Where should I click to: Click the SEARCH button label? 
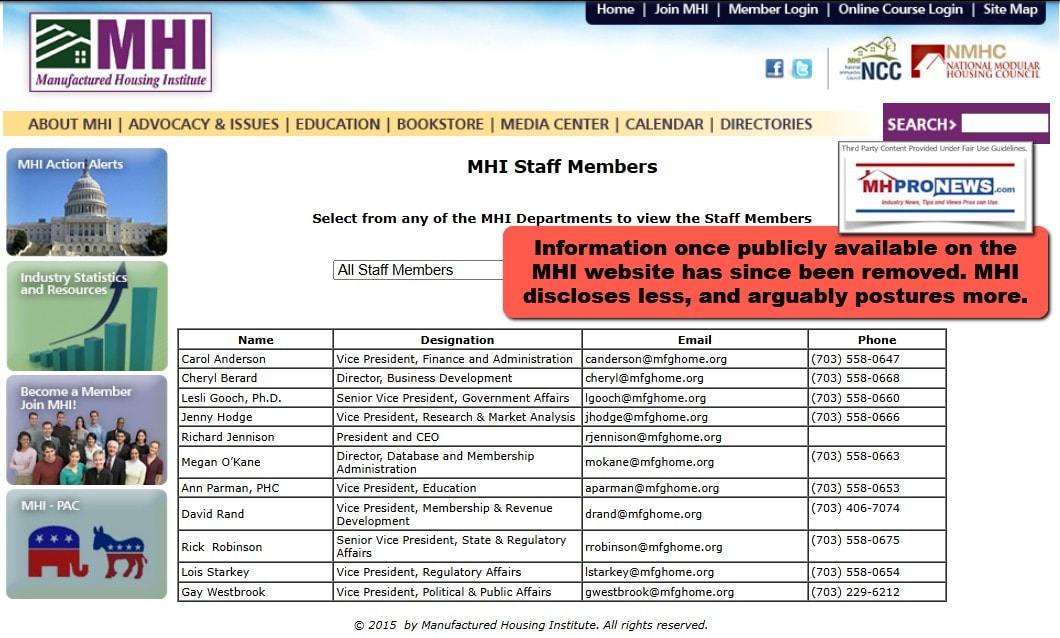[921, 124]
